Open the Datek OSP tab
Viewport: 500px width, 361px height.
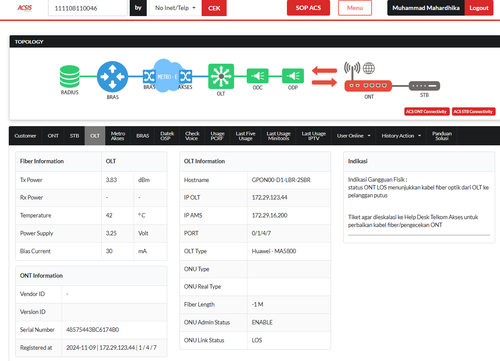[167, 136]
